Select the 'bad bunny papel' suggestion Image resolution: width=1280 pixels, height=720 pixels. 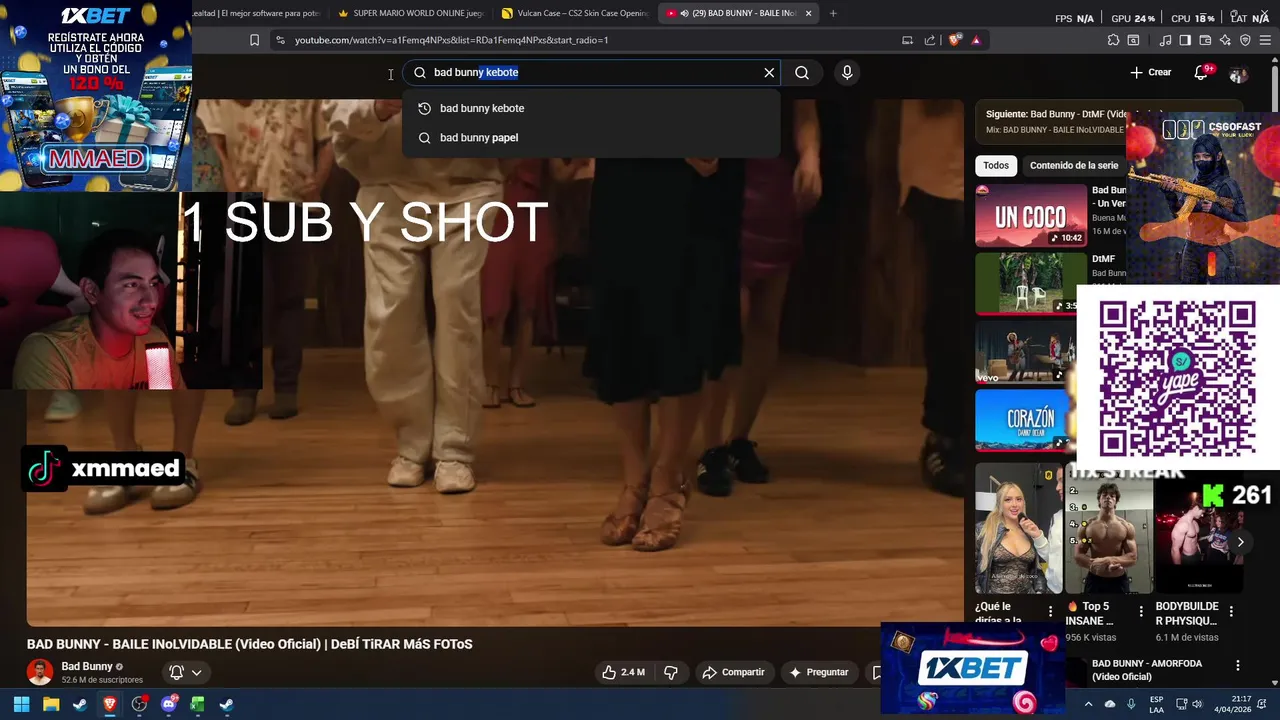[591, 137]
